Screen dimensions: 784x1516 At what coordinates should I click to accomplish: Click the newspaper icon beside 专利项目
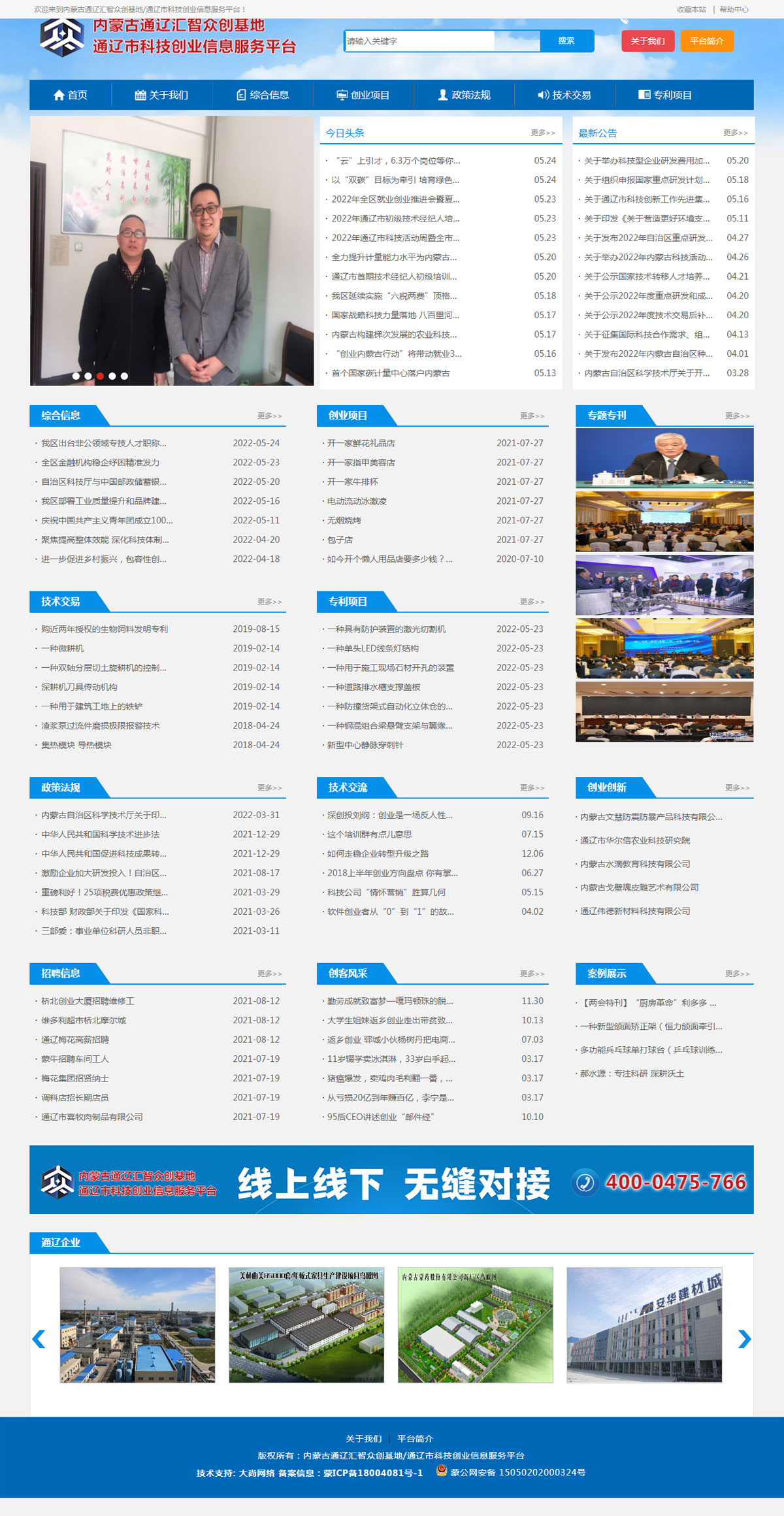[x=644, y=95]
